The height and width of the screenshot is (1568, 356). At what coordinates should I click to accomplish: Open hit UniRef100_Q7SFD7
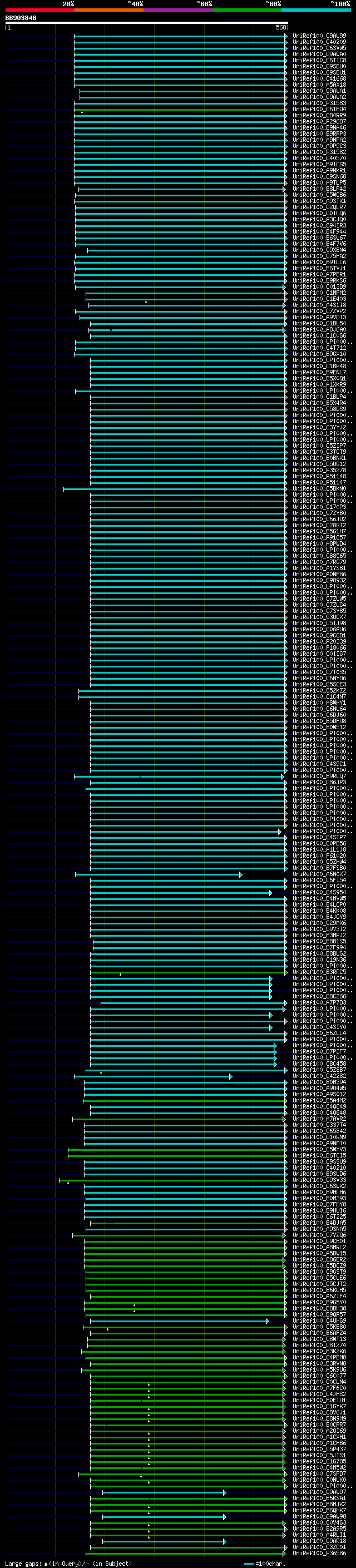coord(319,1473)
